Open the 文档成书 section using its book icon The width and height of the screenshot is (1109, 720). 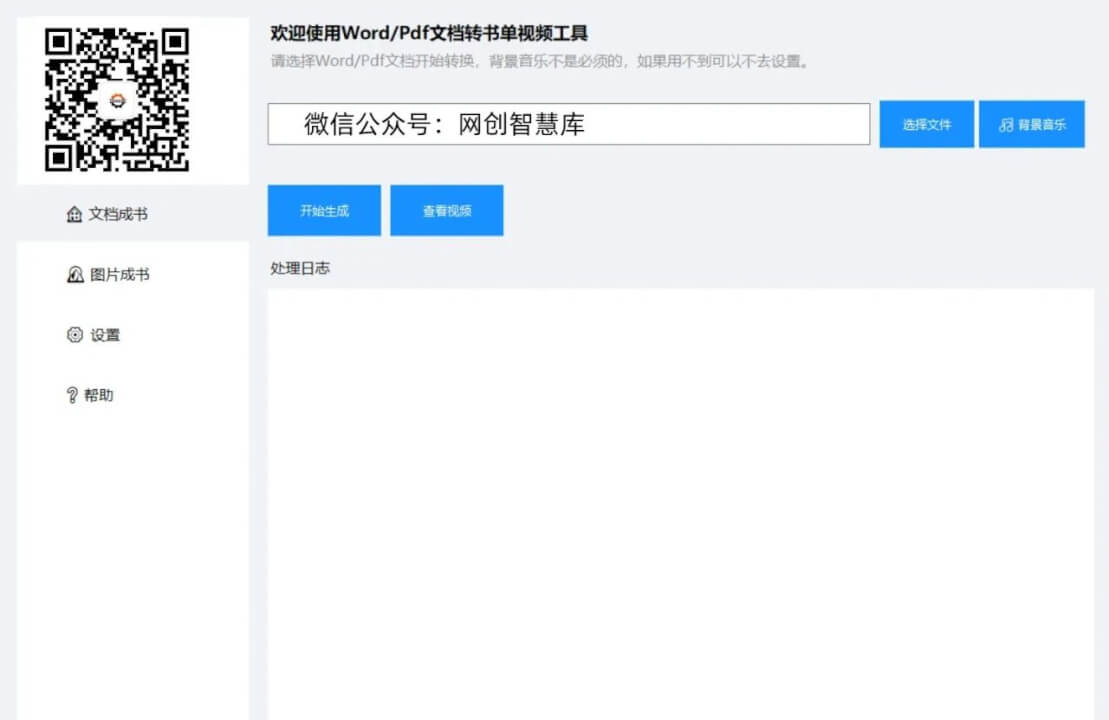click(x=72, y=213)
